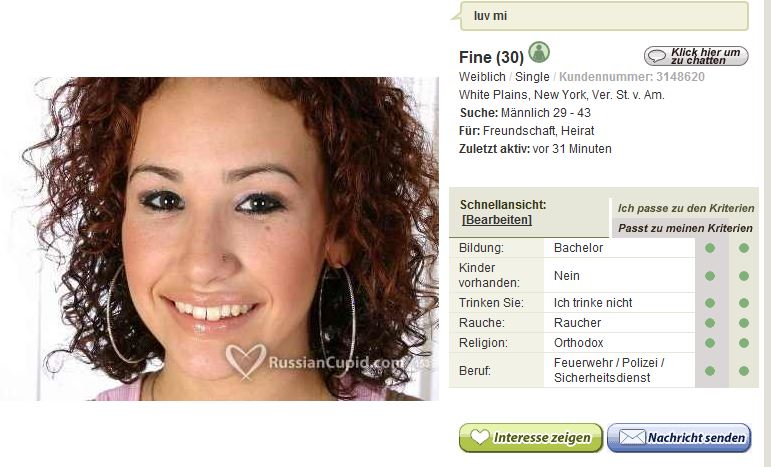Image resolution: width=771 pixels, height=467 pixels.
Task: Click the second green dot in Rauche row
Action: point(744,323)
